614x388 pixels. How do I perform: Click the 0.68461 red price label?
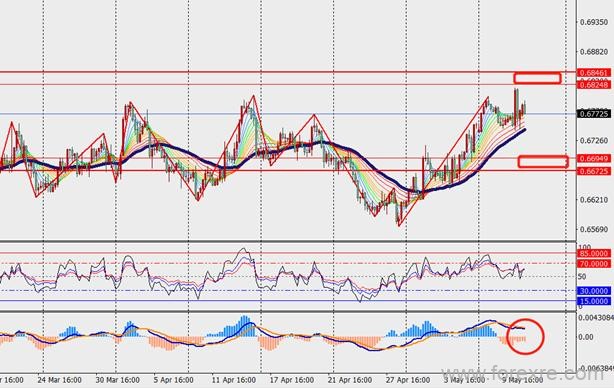[x=594, y=73]
